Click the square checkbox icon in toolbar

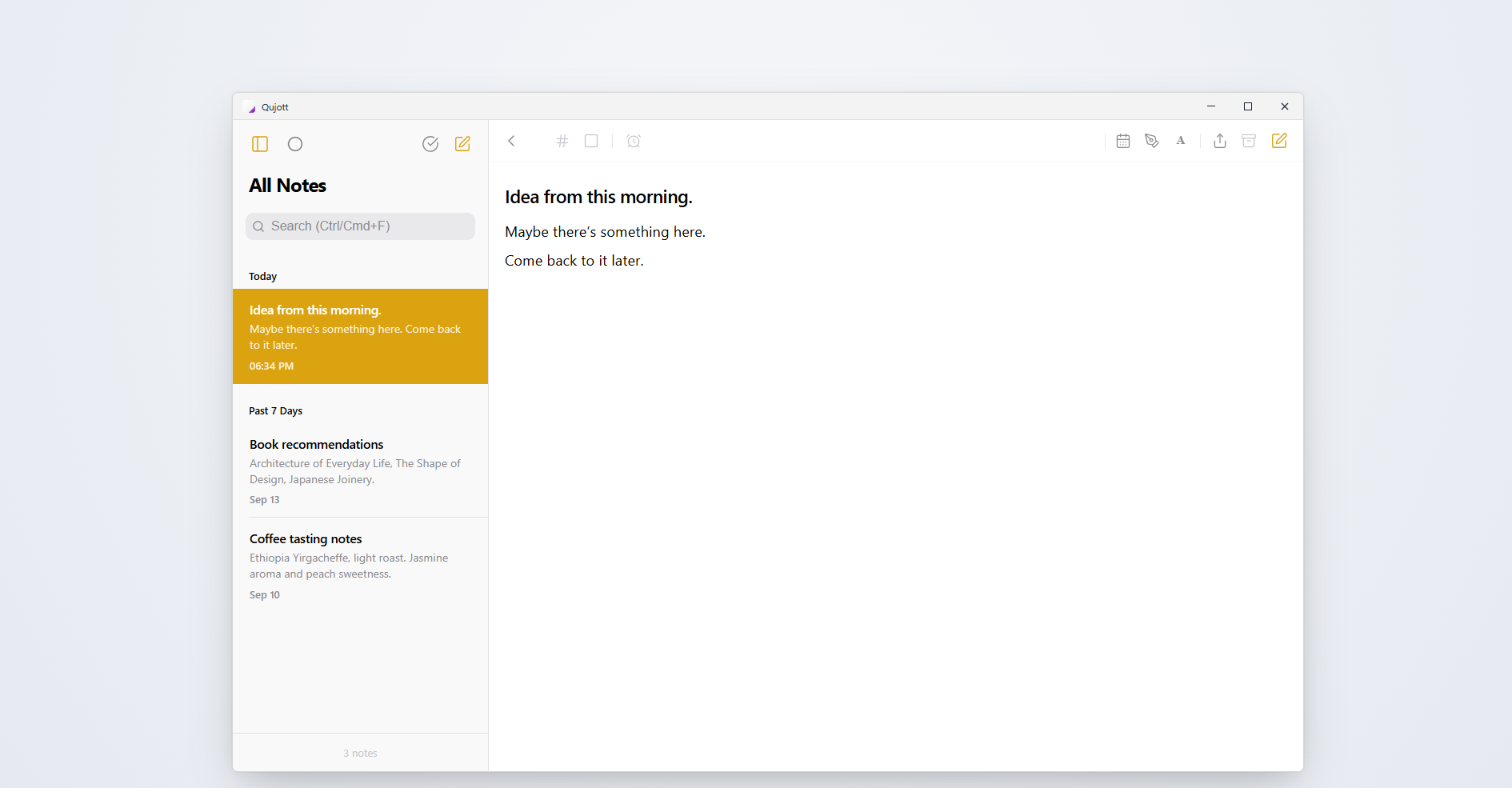(591, 141)
